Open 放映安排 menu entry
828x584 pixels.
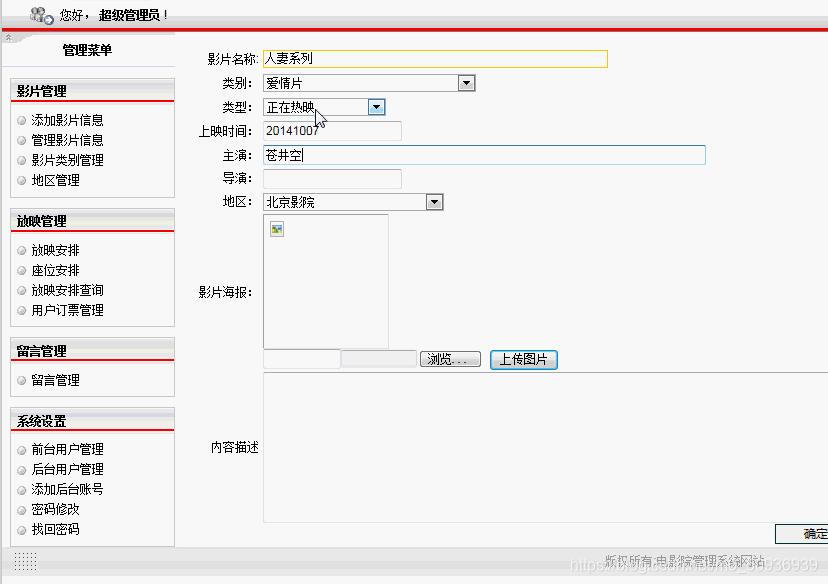pyautogui.click(x=55, y=250)
